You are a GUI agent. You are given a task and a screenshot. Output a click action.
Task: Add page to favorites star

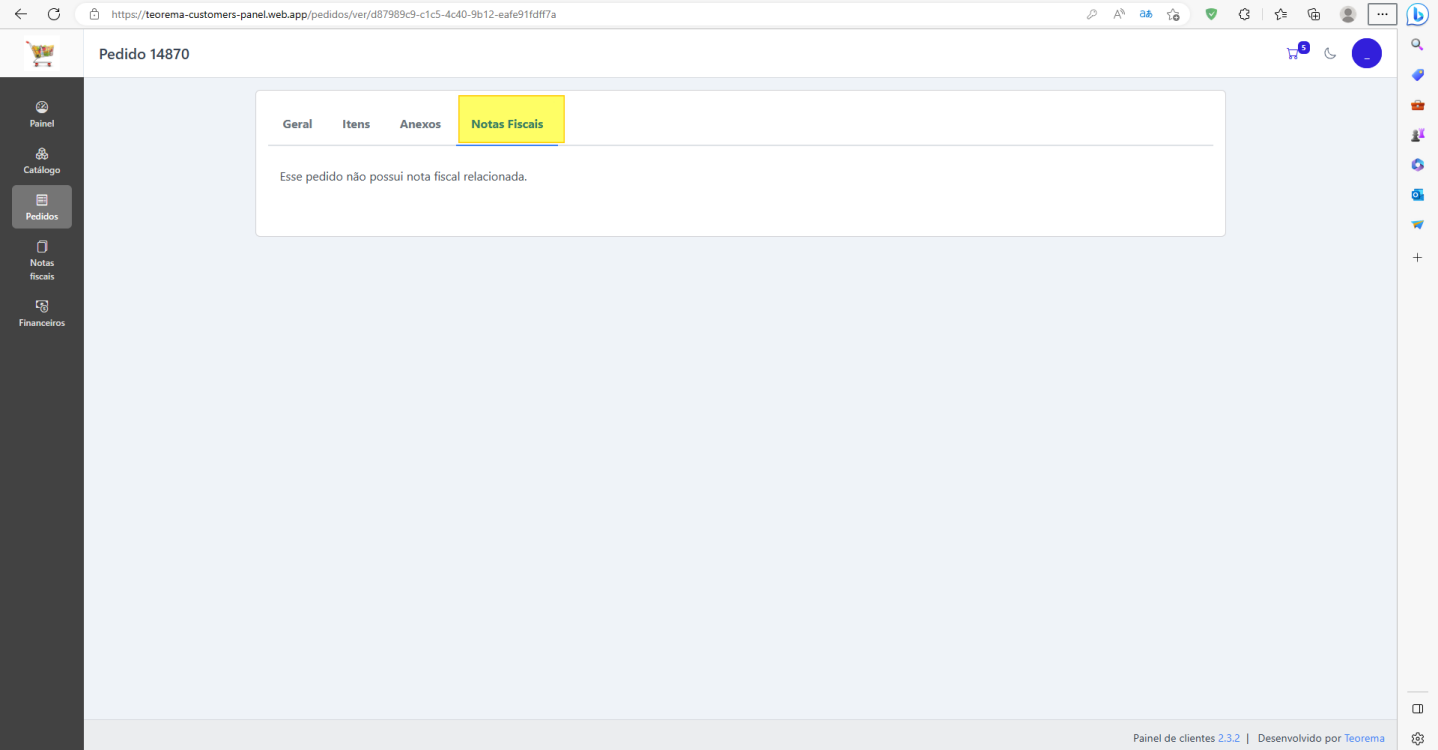tap(1173, 15)
